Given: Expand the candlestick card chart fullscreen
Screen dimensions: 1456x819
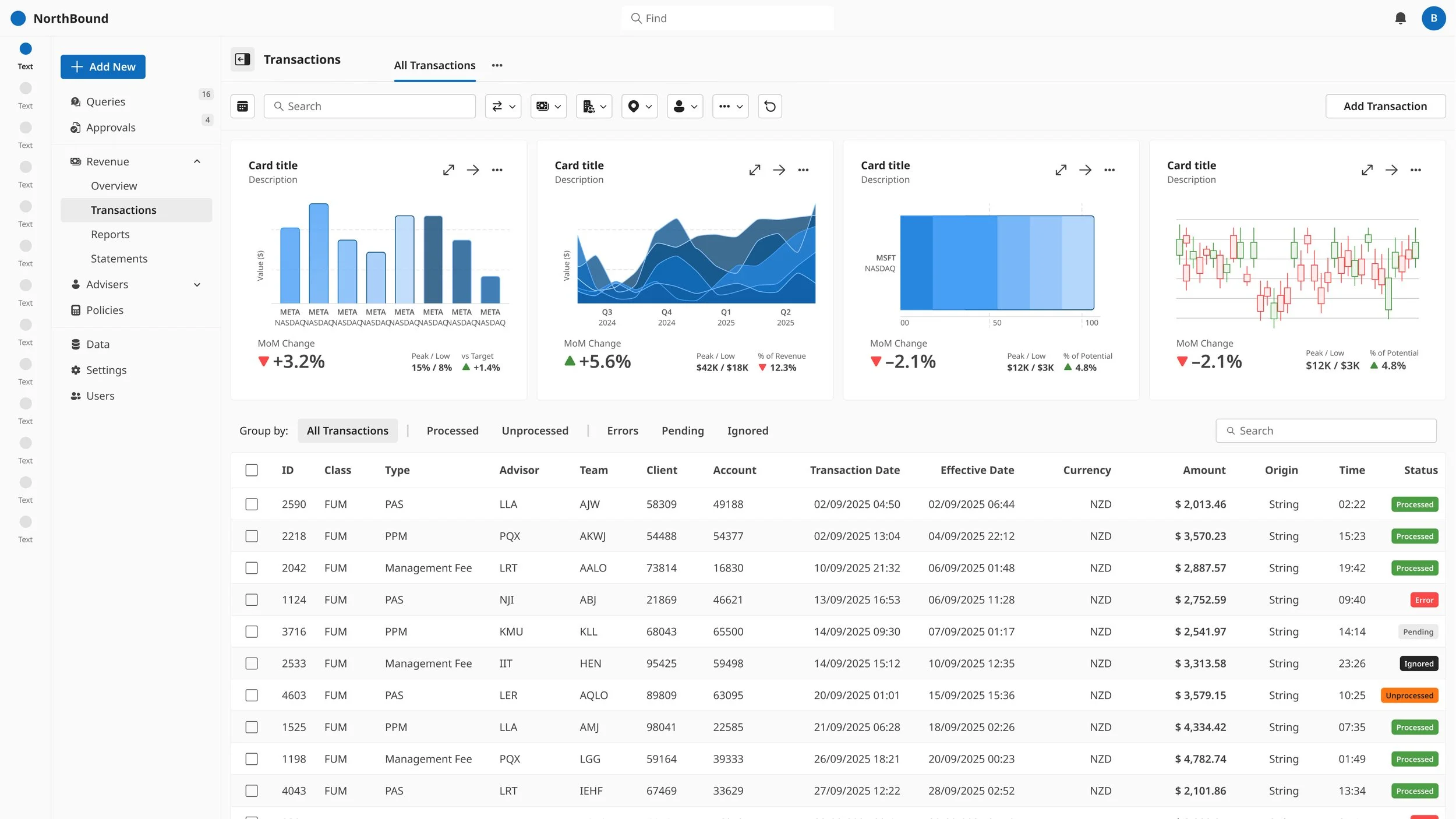Looking at the screenshot, I should pos(1367,170).
